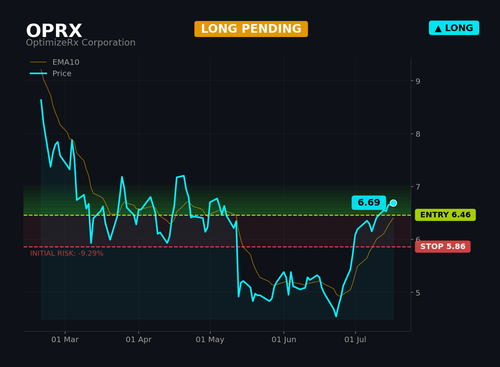The width and height of the screenshot is (500, 367).
Task: Click the current price endpoint dot
Action: tap(393, 203)
